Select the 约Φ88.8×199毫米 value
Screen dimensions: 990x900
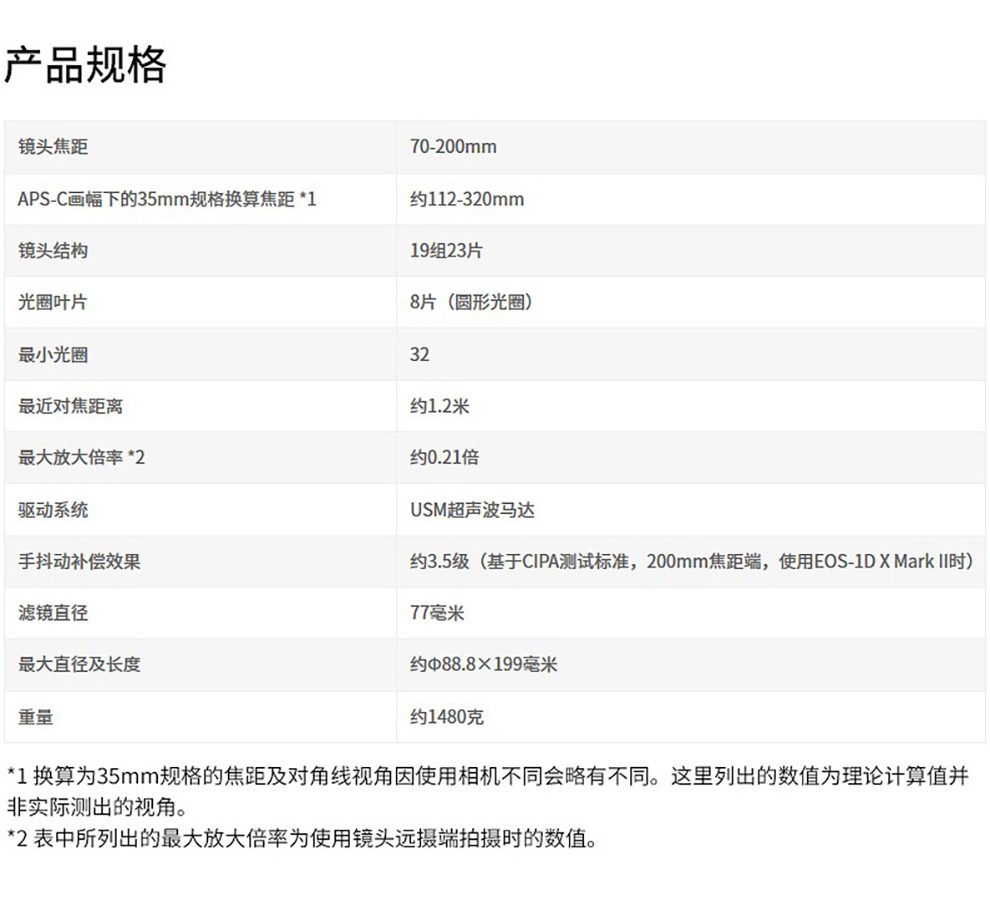click(484, 664)
